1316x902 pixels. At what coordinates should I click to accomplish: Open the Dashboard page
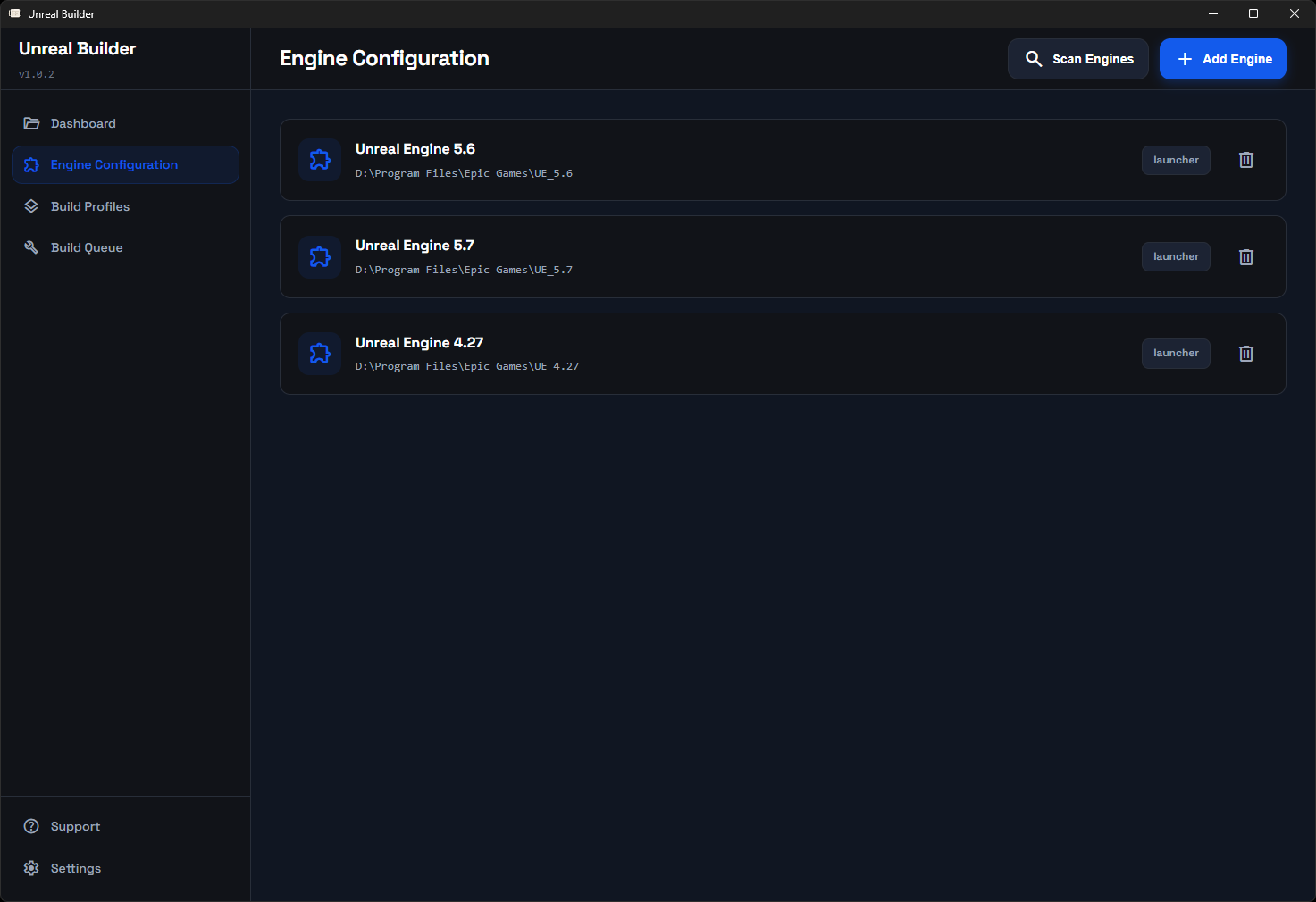point(125,123)
